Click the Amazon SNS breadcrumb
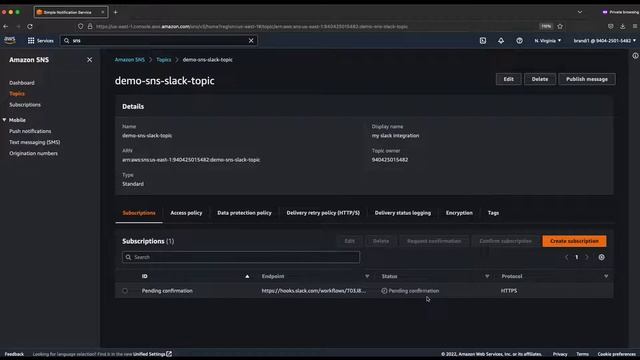640x360 pixels. tap(130, 60)
